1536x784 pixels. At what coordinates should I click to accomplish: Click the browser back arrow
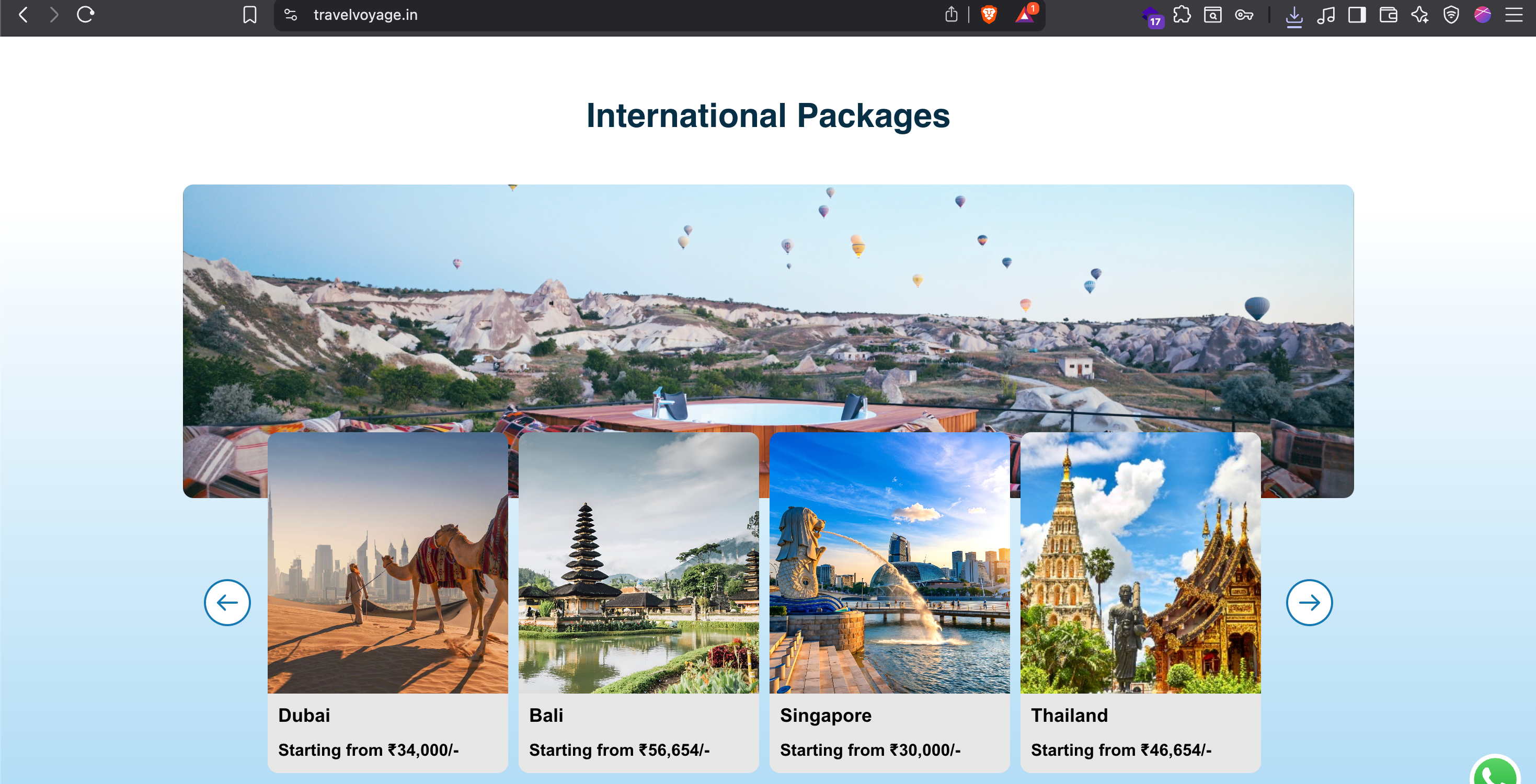point(23,15)
